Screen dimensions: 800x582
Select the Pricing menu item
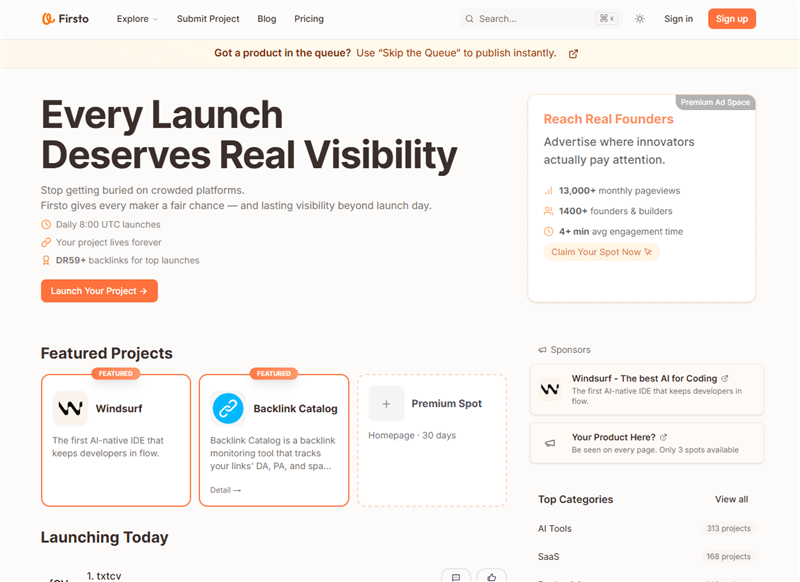coord(308,18)
